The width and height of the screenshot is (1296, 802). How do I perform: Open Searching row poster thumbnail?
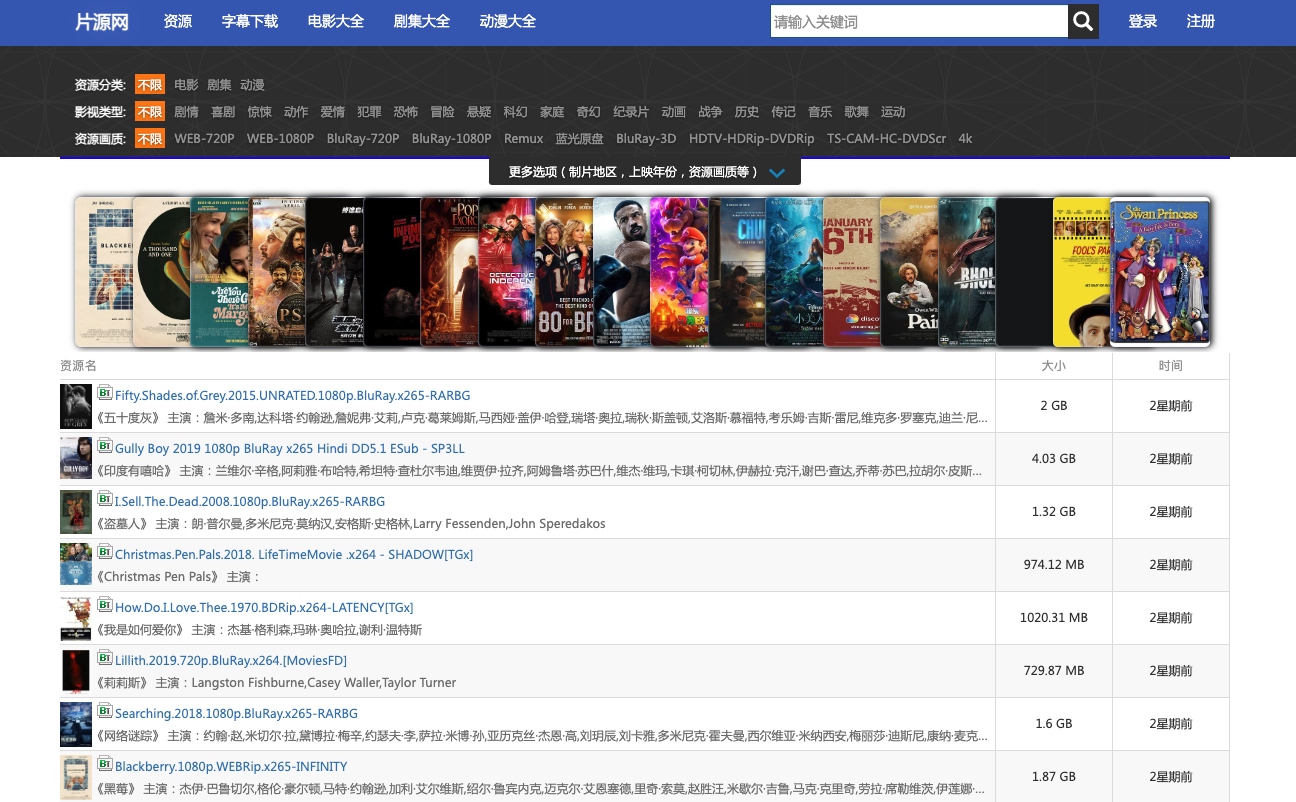pyautogui.click(x=76, y=724)
